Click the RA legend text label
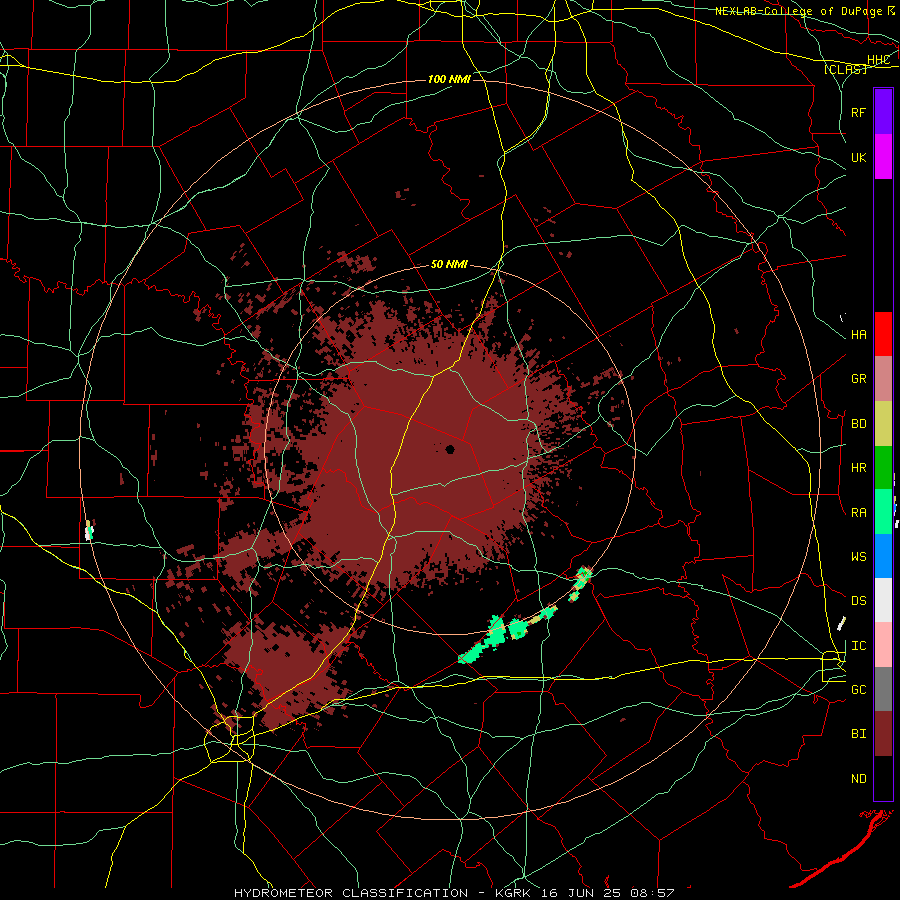This screenshot has height=900, width=900. pyautogui.click(x=858, y=513)
